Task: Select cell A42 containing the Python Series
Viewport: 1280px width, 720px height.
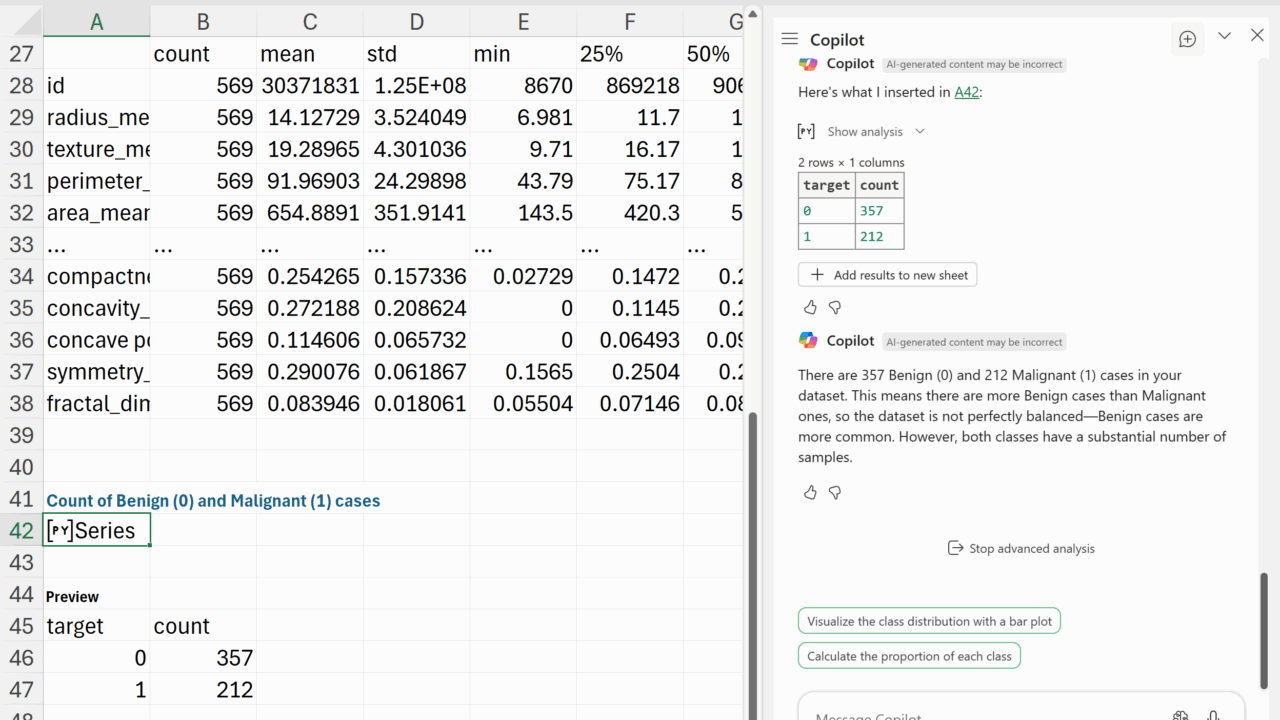Action: (x=97, y=530)
